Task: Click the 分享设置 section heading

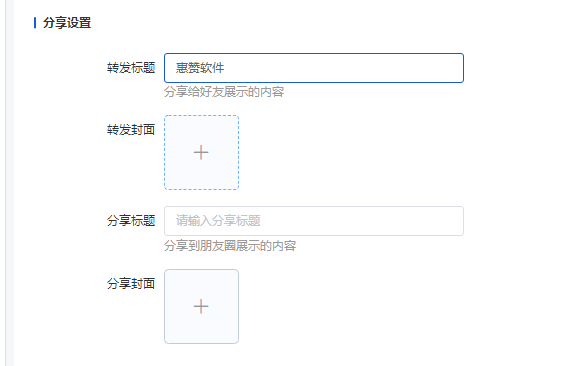Action: click(x=67, y=23)
